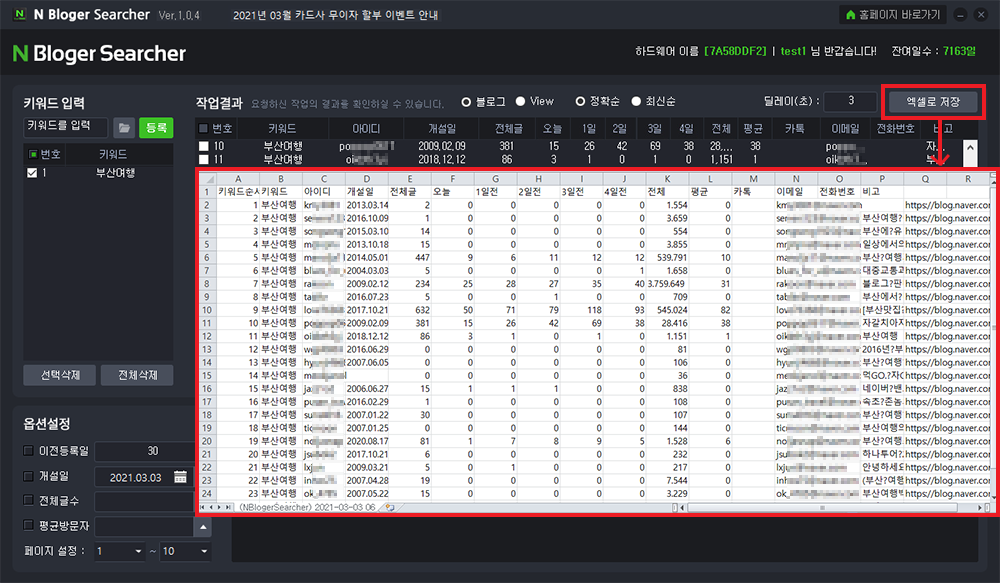Open keyword file with folder icon
1000x583 pixels.
(124, 128)
